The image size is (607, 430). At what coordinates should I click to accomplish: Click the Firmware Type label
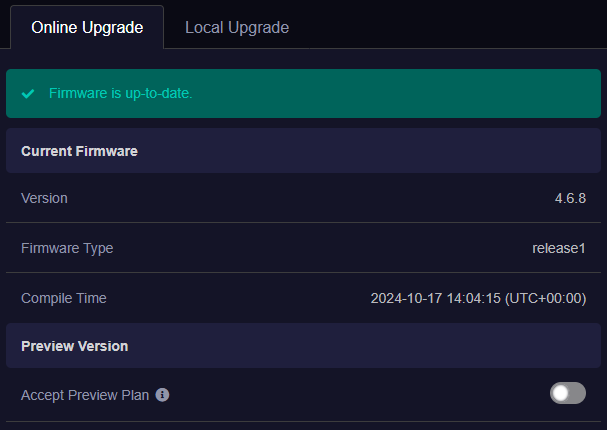pyautogui.click(x=67, y=248)
